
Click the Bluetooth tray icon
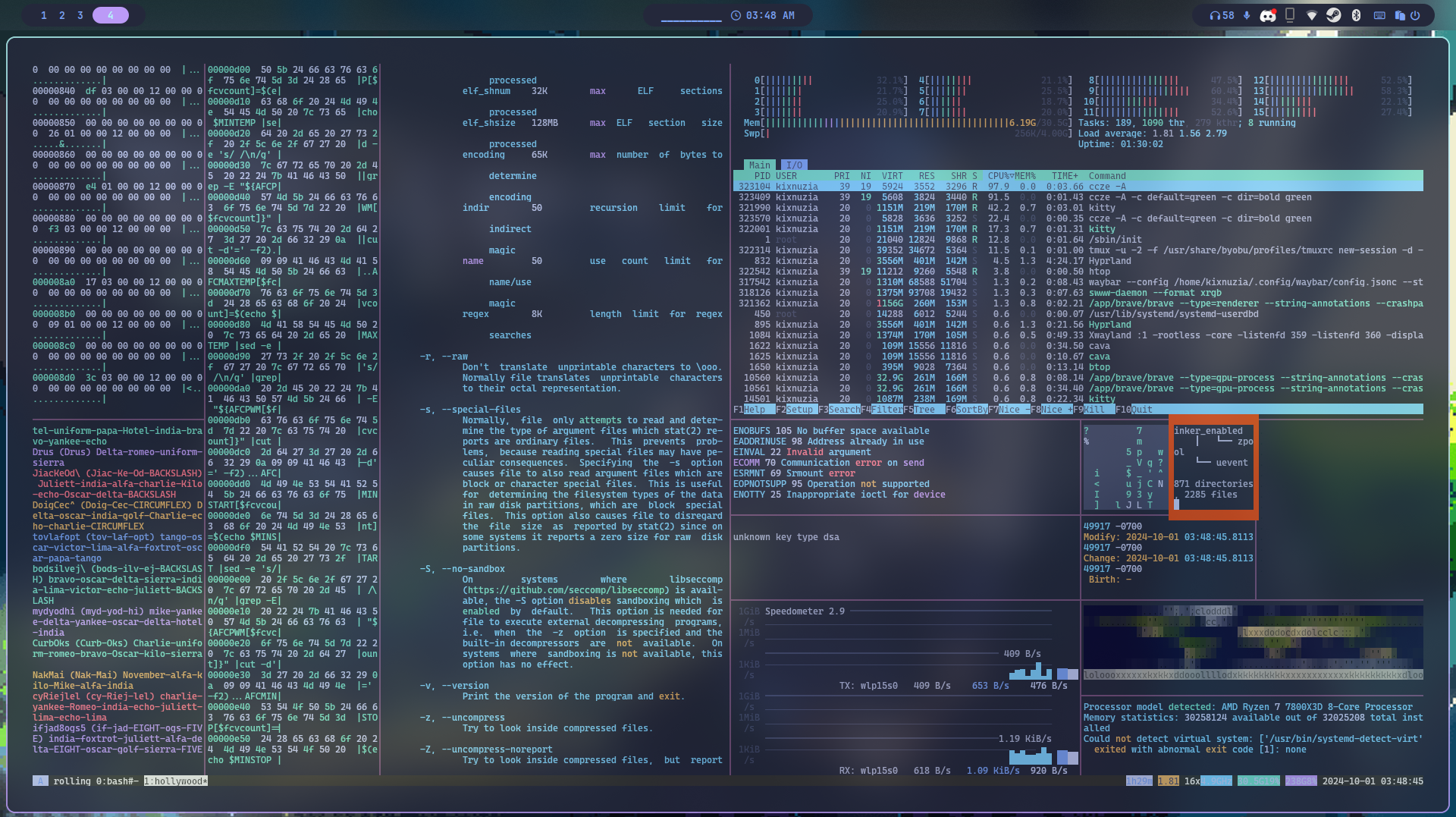point(1357,15)
